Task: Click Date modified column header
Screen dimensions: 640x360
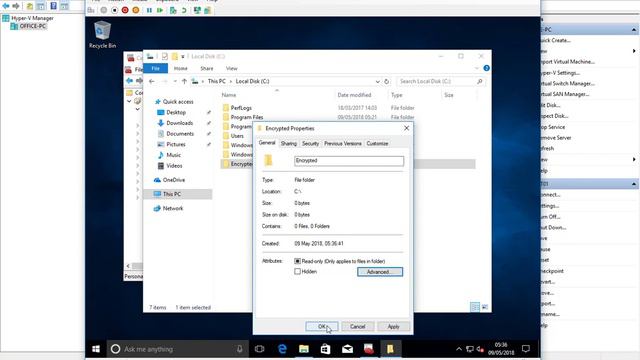Action: click(354, 95)
